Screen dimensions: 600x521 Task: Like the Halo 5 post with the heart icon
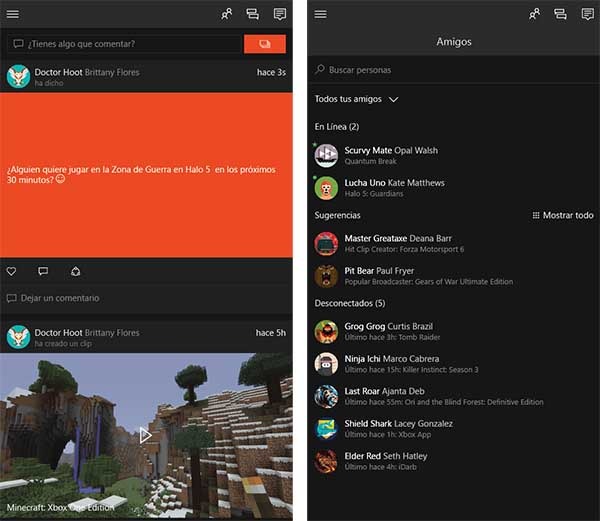click(x=12, y=271)
